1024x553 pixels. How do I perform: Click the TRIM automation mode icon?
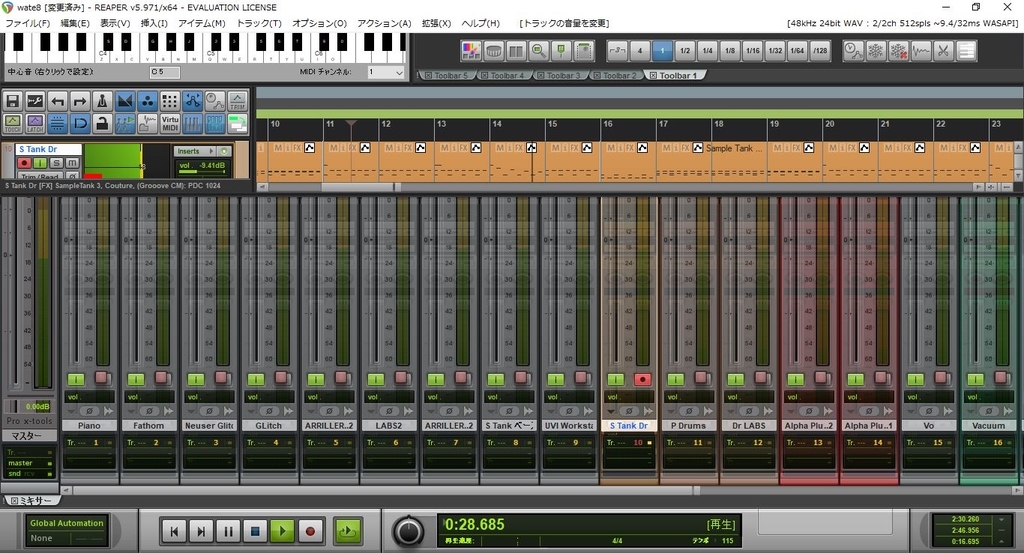[238, 101]
